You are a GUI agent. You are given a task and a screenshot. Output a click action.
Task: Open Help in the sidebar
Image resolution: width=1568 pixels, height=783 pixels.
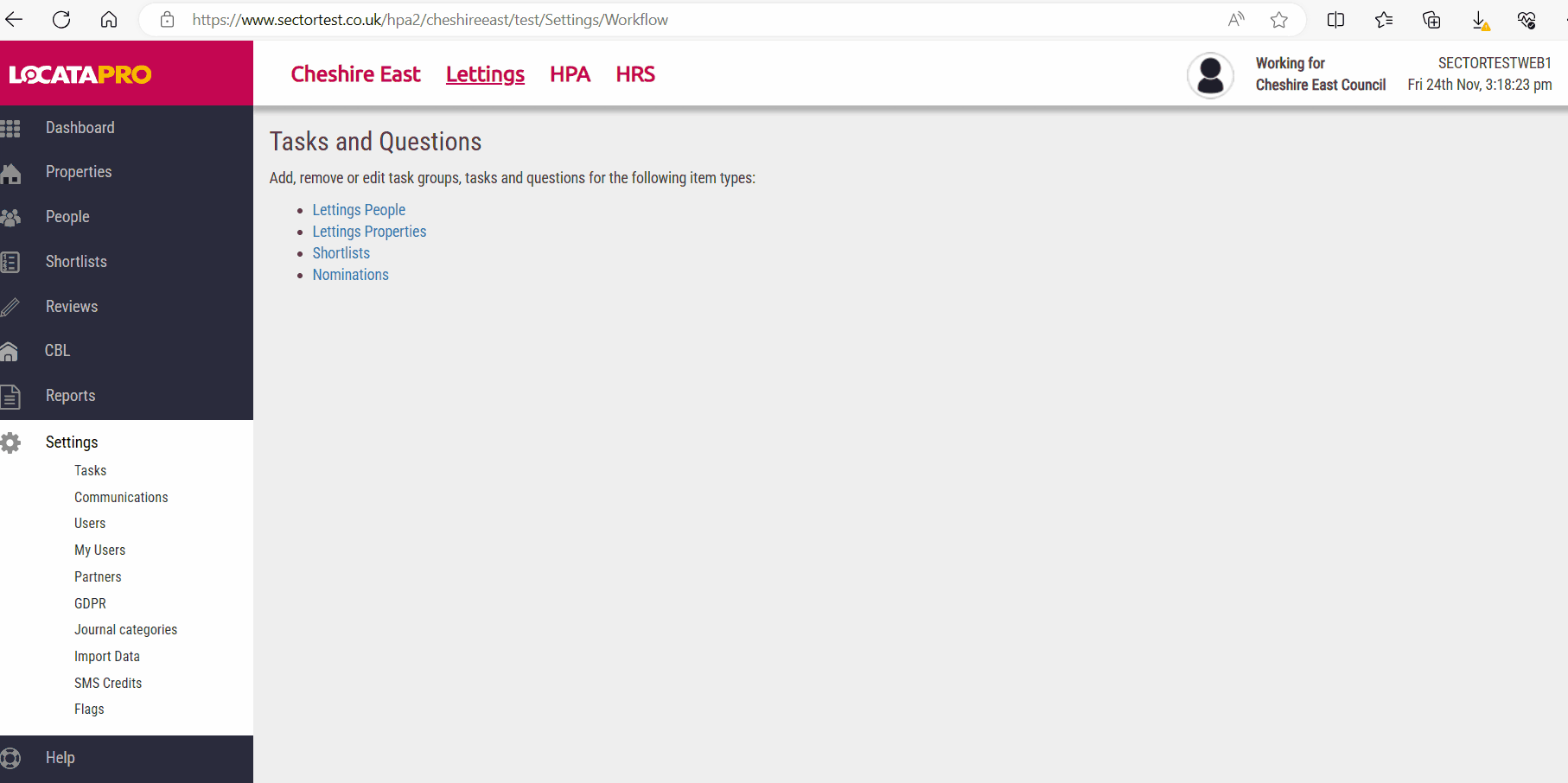(61, 758)
